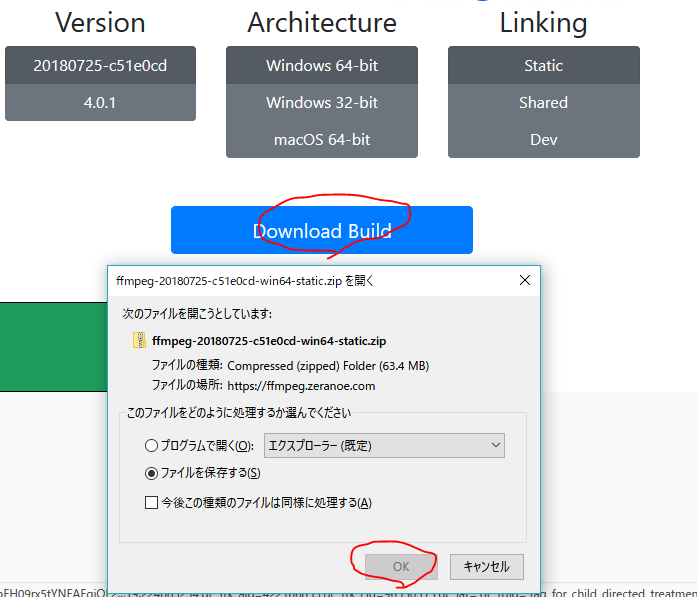
Task: Select Shared linking option
Action: pos(544,102)
